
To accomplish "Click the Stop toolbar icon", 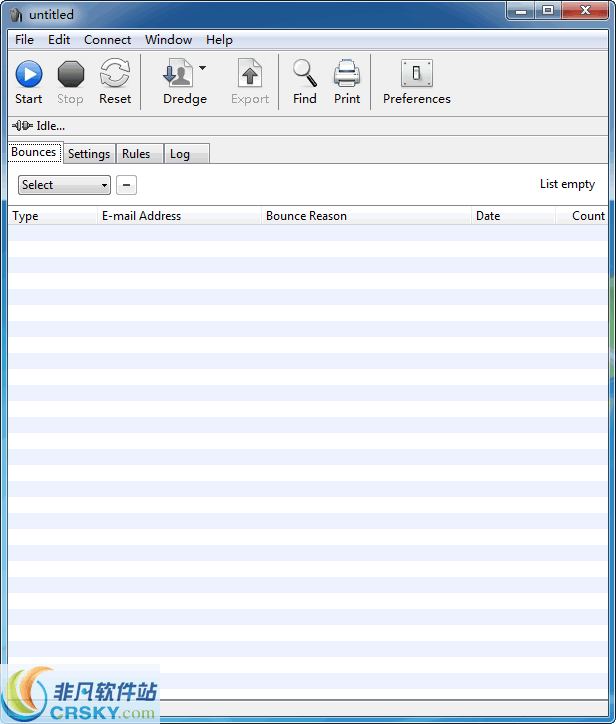I will click(x=71, y=74).
